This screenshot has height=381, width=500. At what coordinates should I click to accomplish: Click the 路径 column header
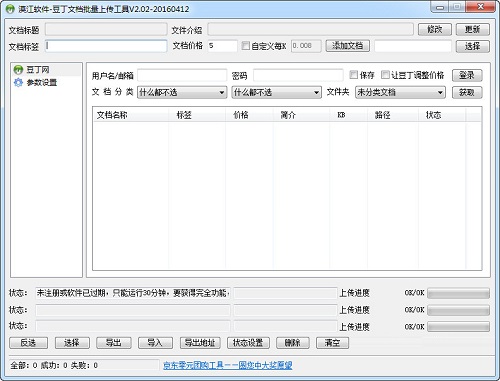click(393, 115)
